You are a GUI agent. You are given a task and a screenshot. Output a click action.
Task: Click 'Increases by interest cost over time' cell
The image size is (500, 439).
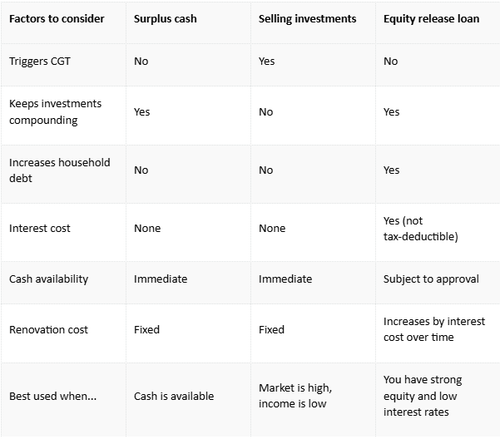434,329
